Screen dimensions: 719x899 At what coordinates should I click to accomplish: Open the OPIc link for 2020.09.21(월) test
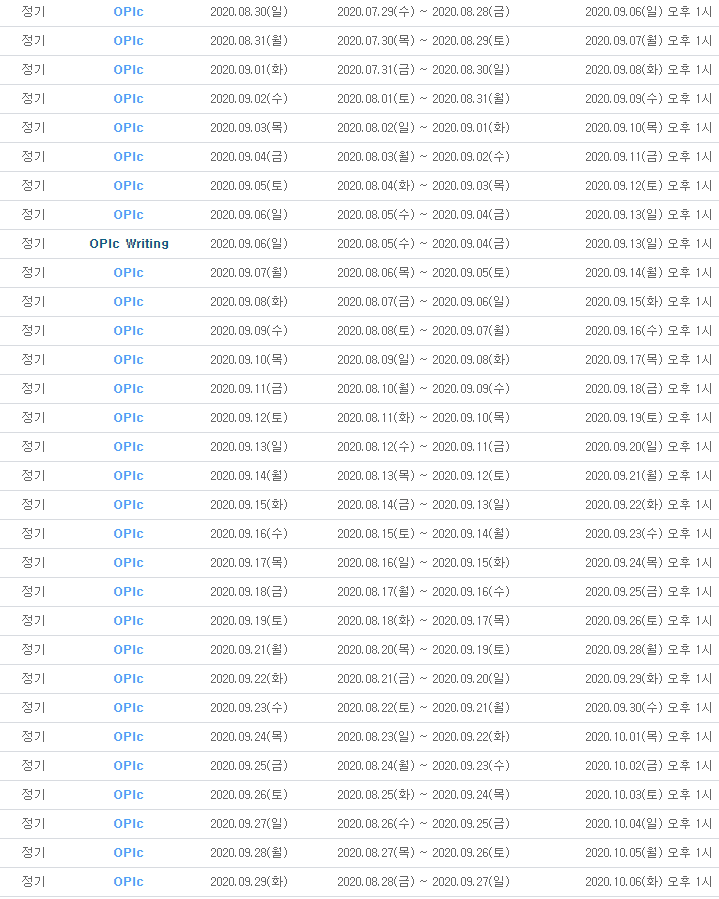coord(128,650)
